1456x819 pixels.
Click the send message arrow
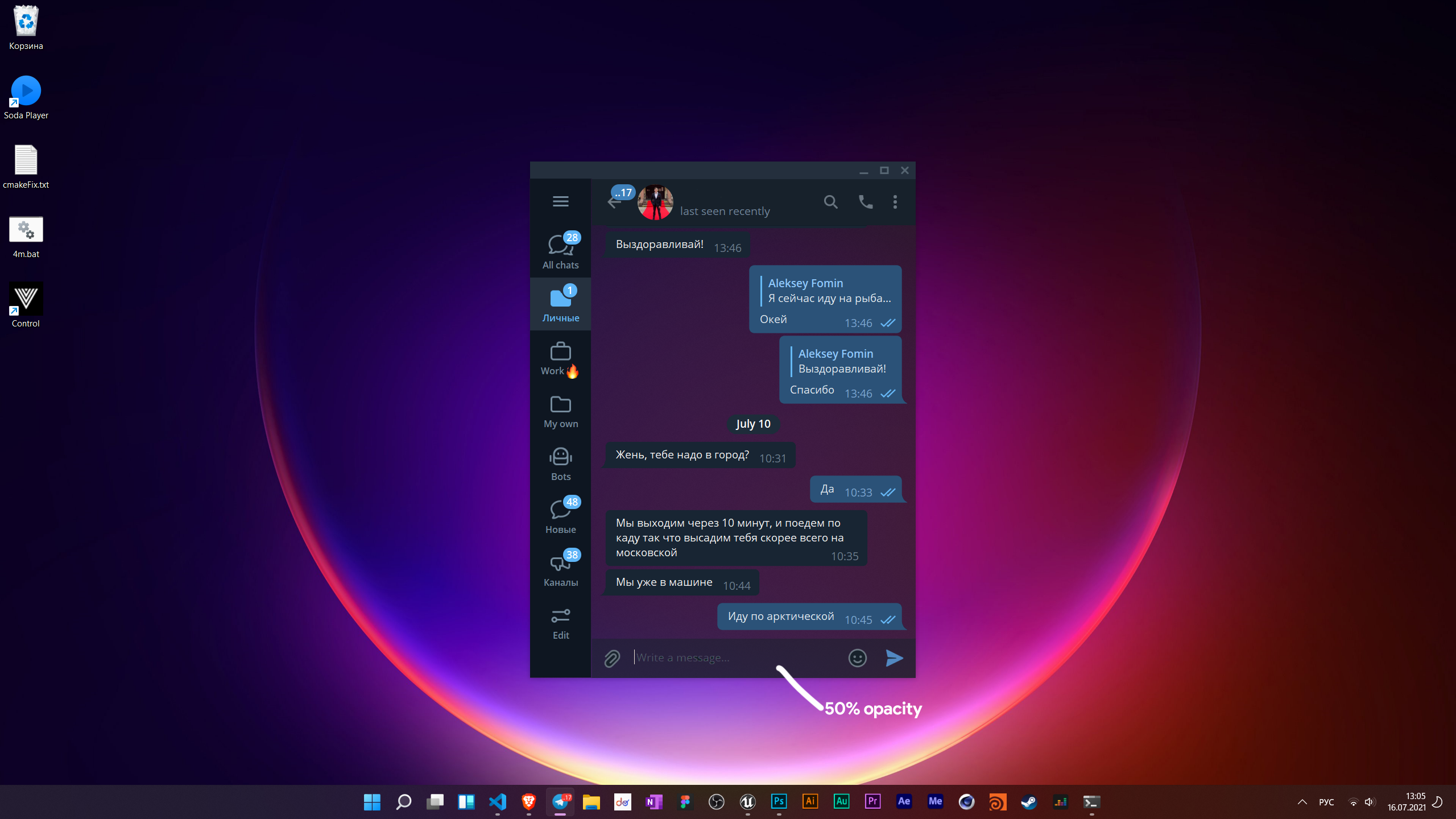pyautogui.click(x=894, y=658)
